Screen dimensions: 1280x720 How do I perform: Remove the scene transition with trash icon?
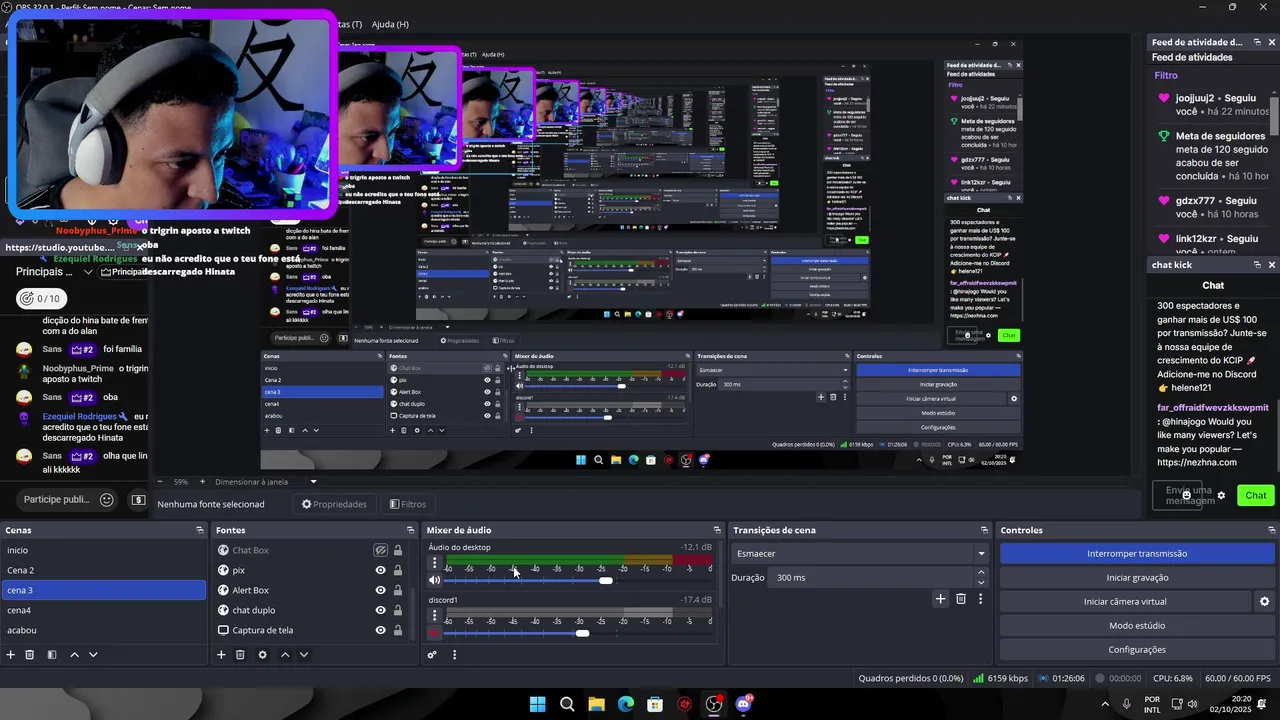pos(961,599)
